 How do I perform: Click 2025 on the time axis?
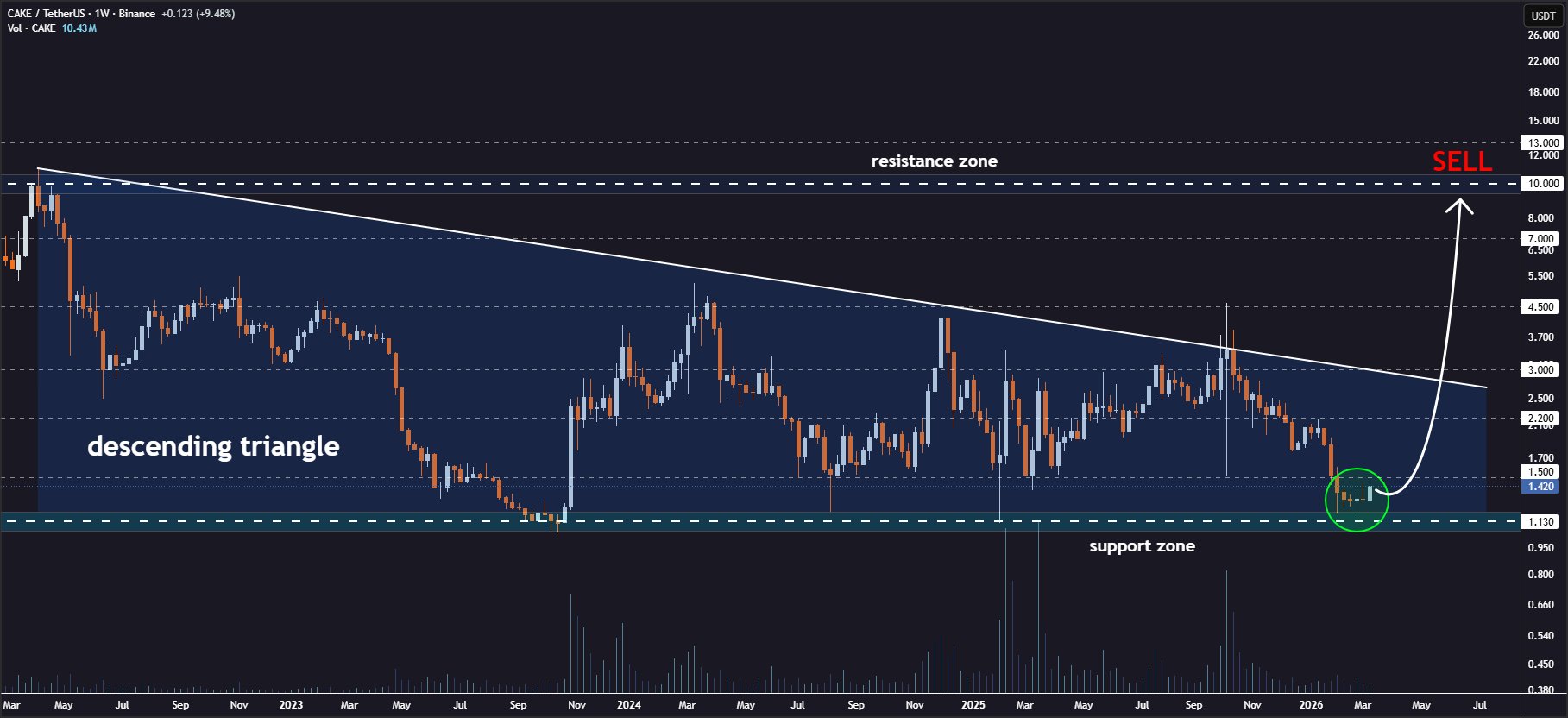click(x=973, y=705)
